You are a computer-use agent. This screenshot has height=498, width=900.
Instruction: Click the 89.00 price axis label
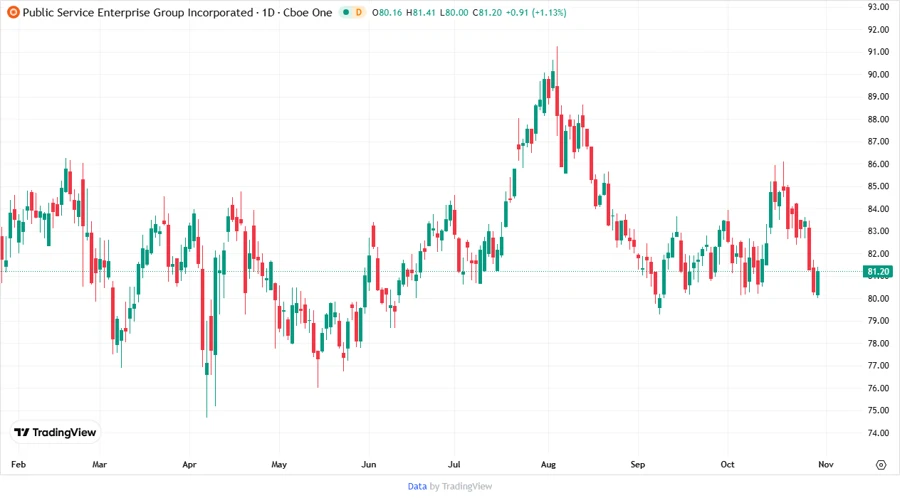pyautogui.click(x=878, y=96)
